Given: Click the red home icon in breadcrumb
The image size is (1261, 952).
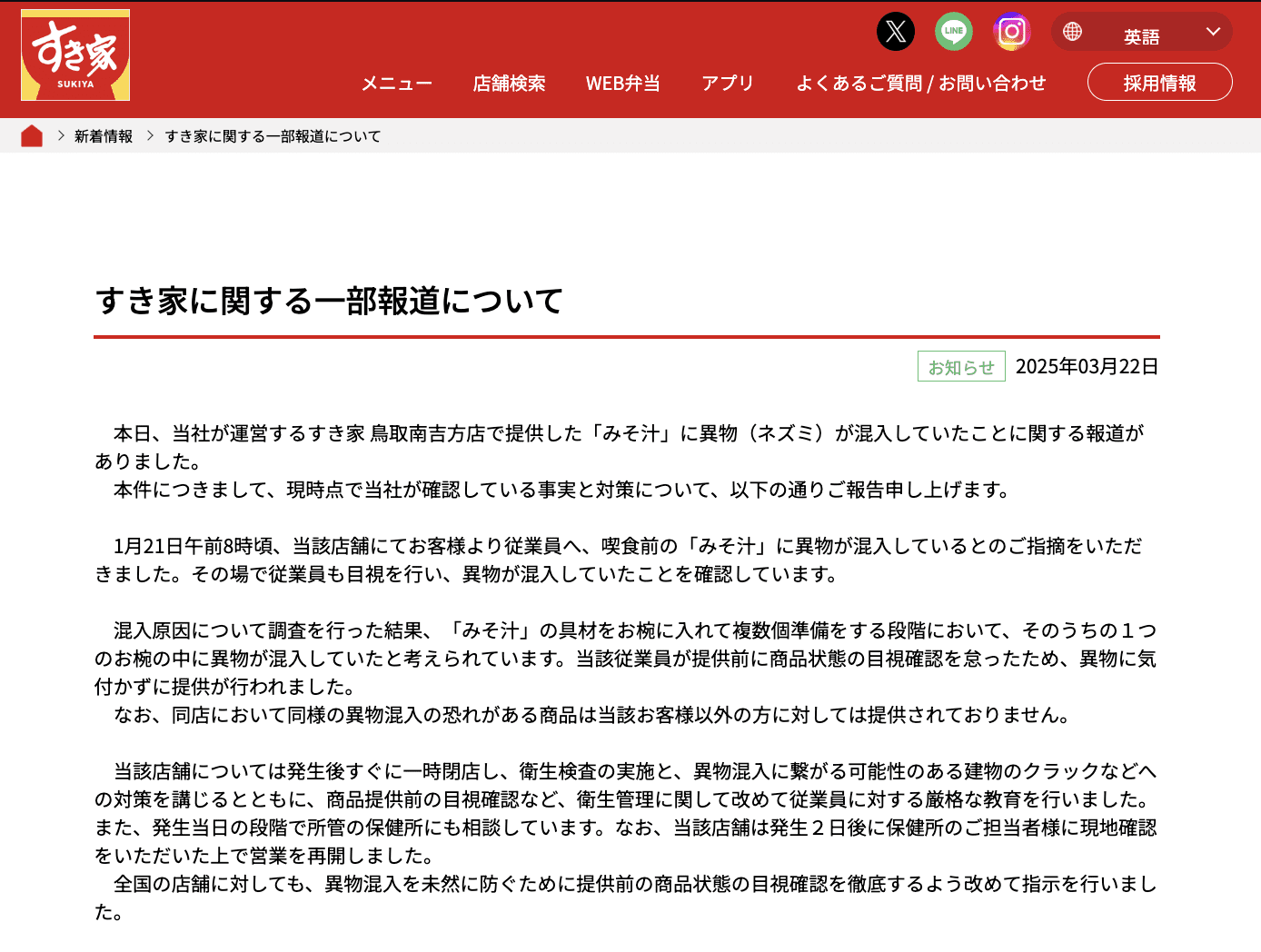Looking at the screenshot, I should [32, 136].
